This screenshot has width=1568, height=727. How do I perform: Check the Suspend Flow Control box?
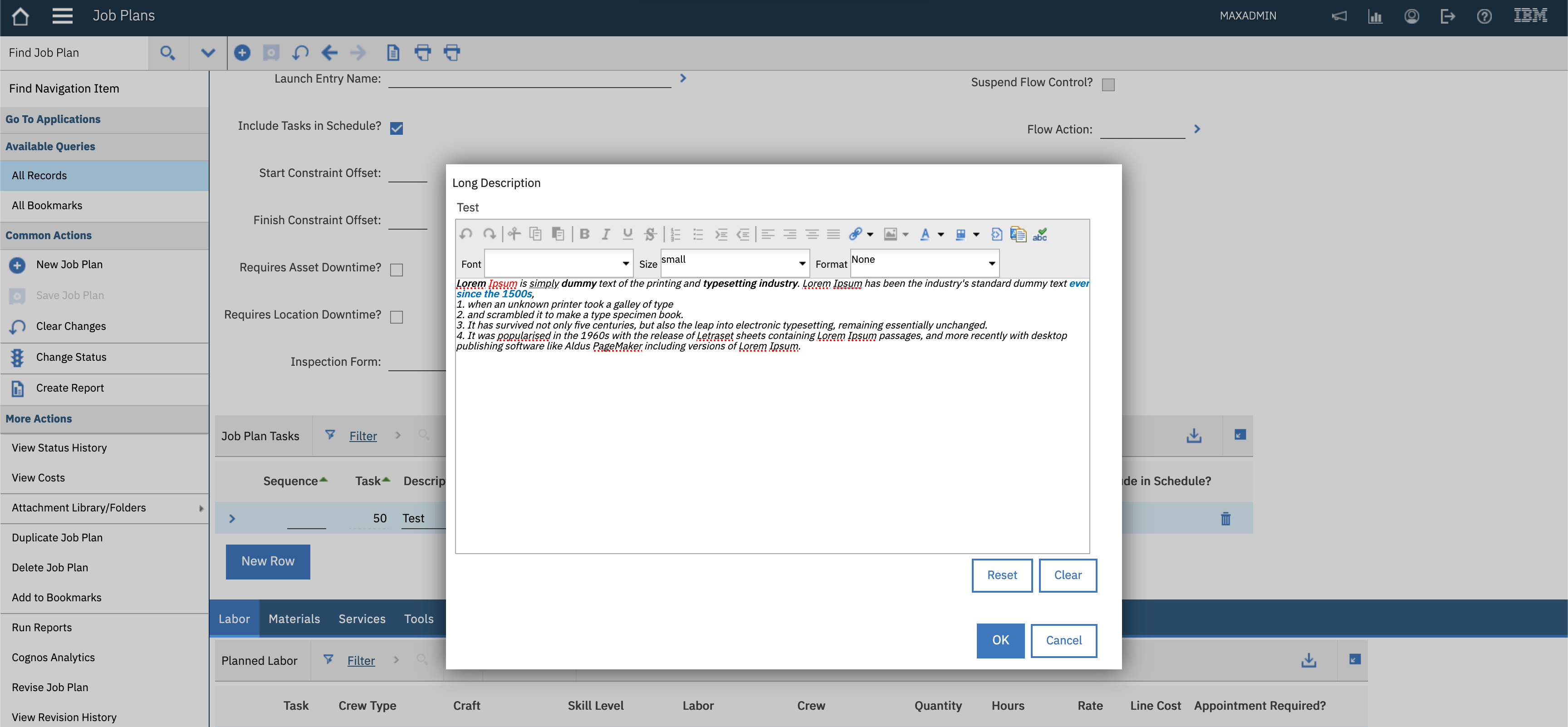pos(1108,84)
